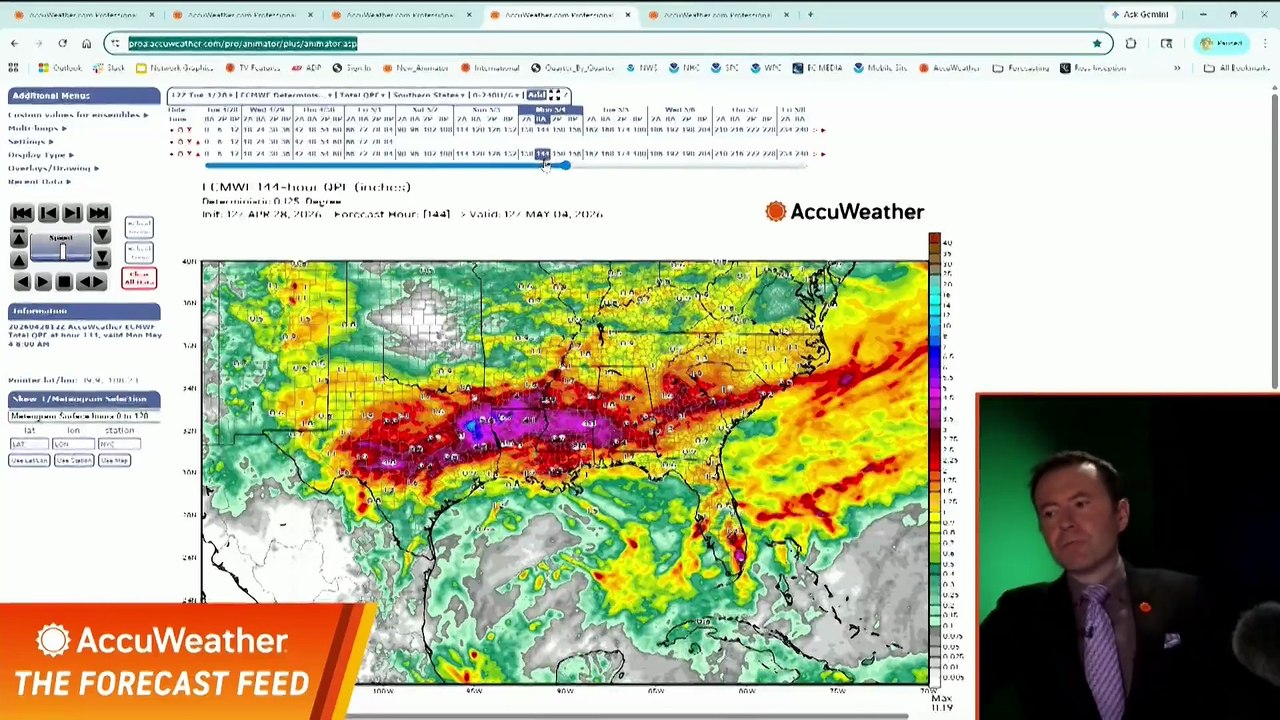Open the New_Animator bookmark
Screen dimensions: 1280x720
[x=415, y=68]
